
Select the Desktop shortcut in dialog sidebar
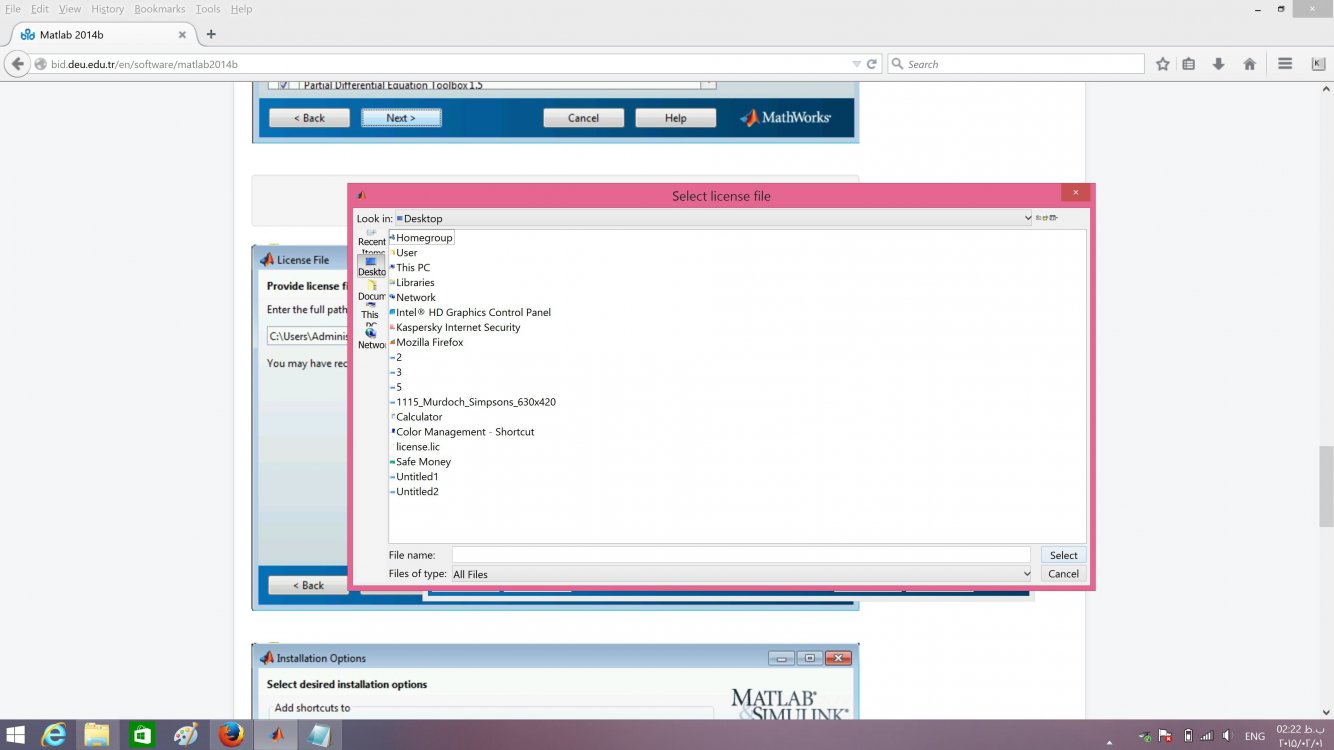(372, 267)
